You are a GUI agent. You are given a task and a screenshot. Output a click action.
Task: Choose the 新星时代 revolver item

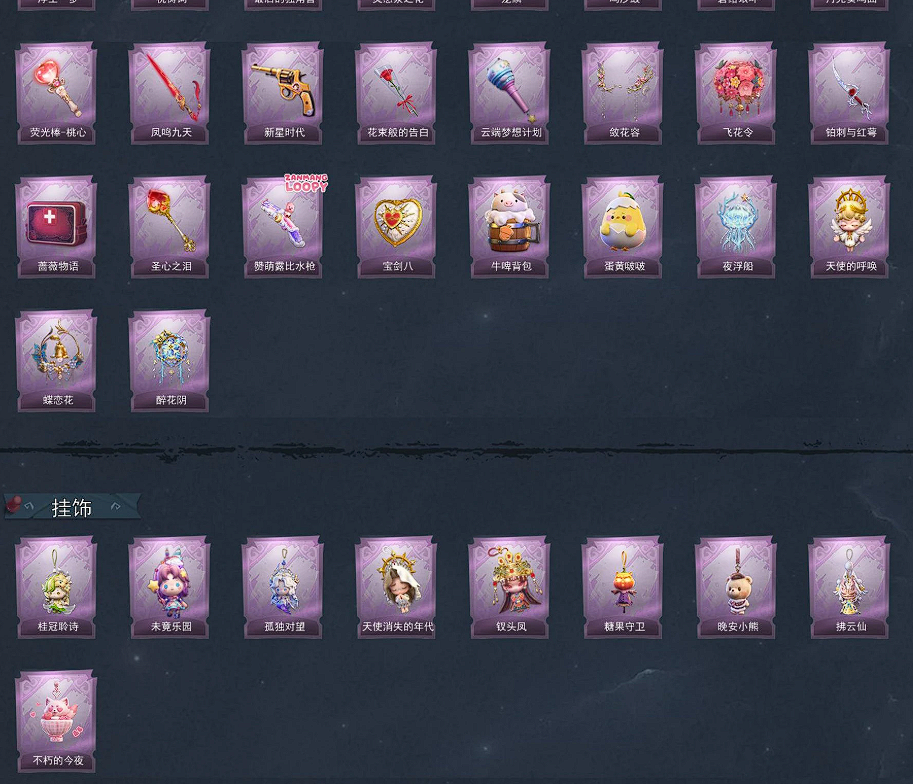click(x=283, y=93)
